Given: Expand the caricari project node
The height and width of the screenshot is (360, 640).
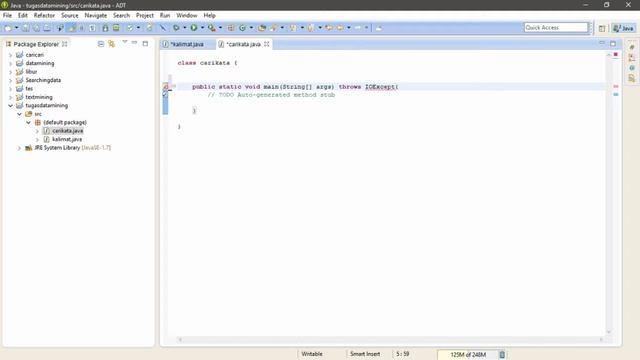Looking at the screenshot, I should coord(11,55).
